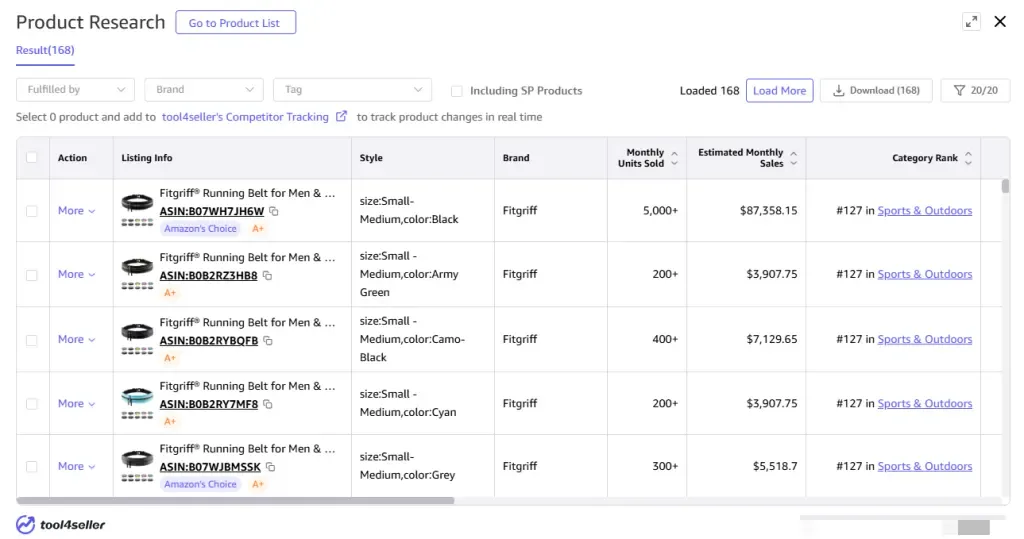
Task: Sort by Category Rank arrows
Action: (968, 158)
